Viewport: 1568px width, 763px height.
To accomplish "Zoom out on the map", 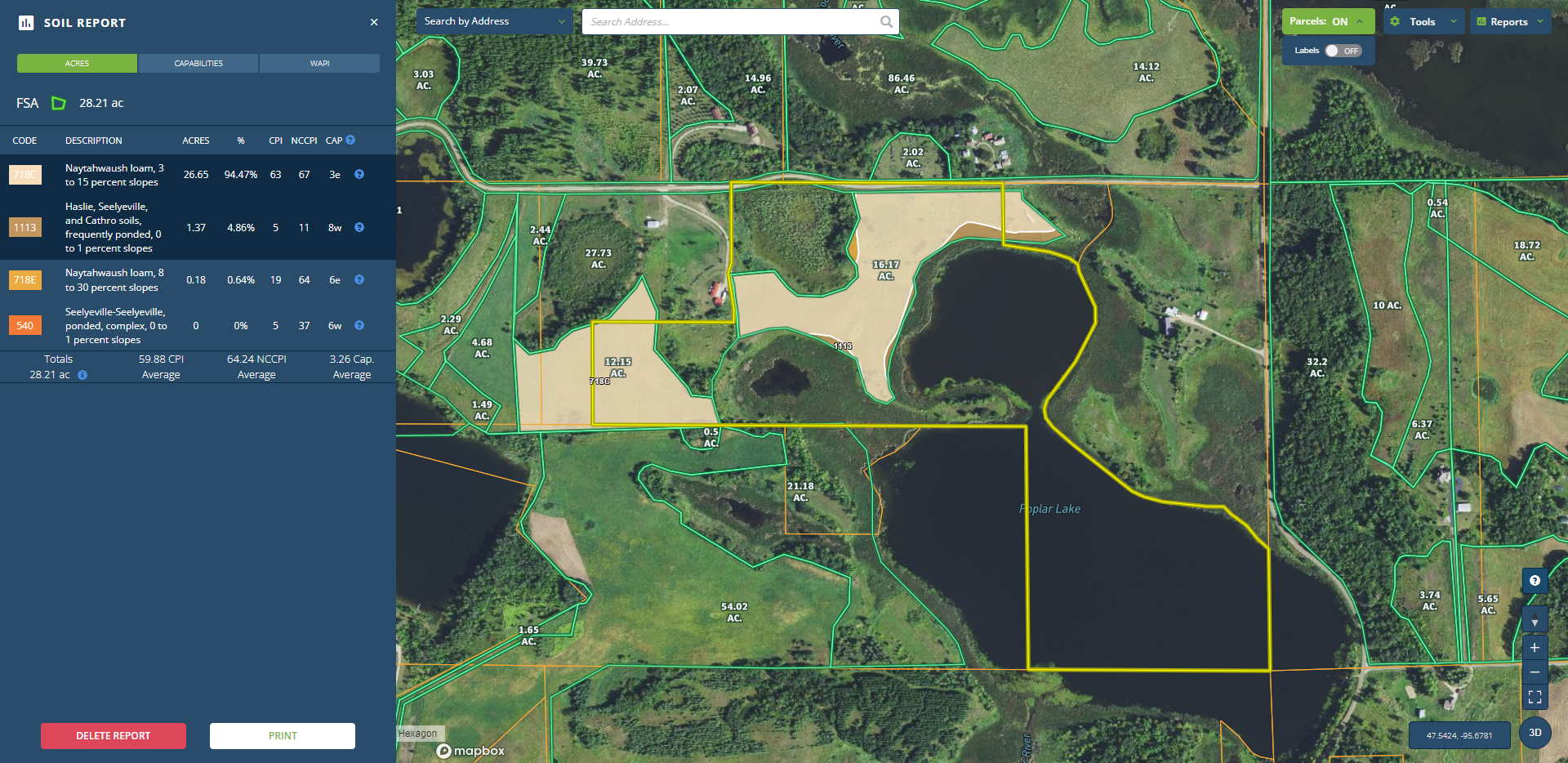I will tap(1535, 672).
